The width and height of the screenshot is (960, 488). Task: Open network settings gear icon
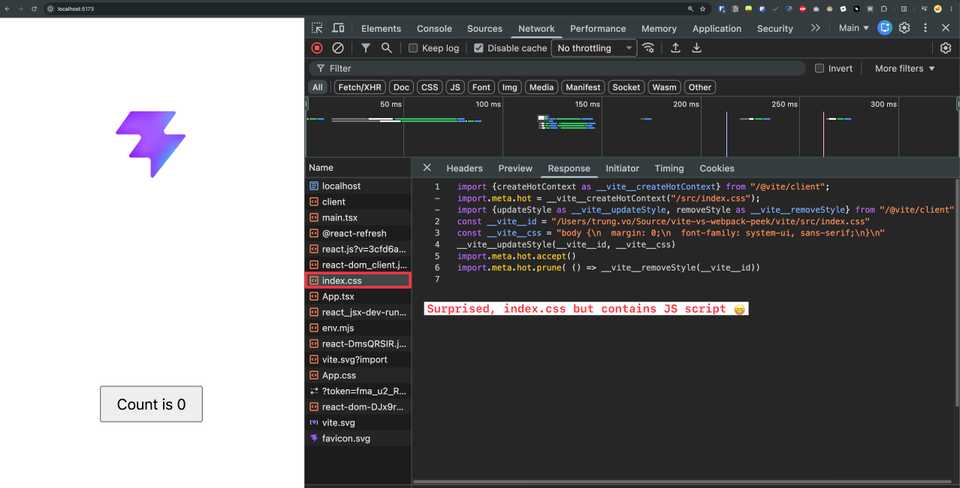946,48
